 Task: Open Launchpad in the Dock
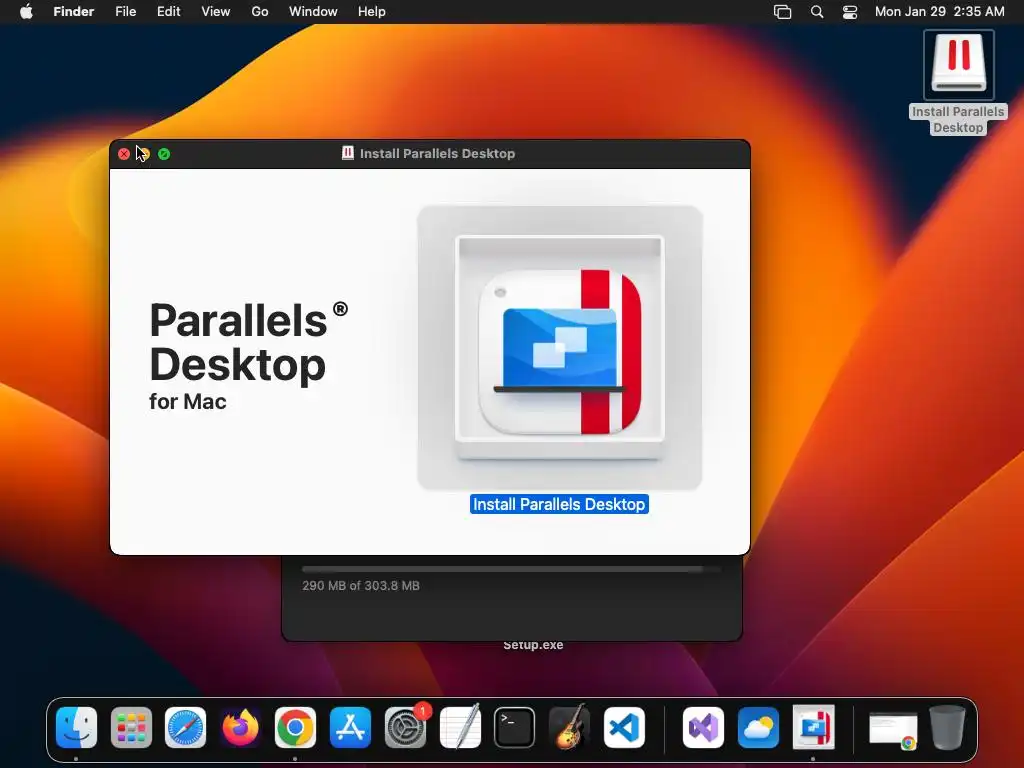(x=131, y=728)
